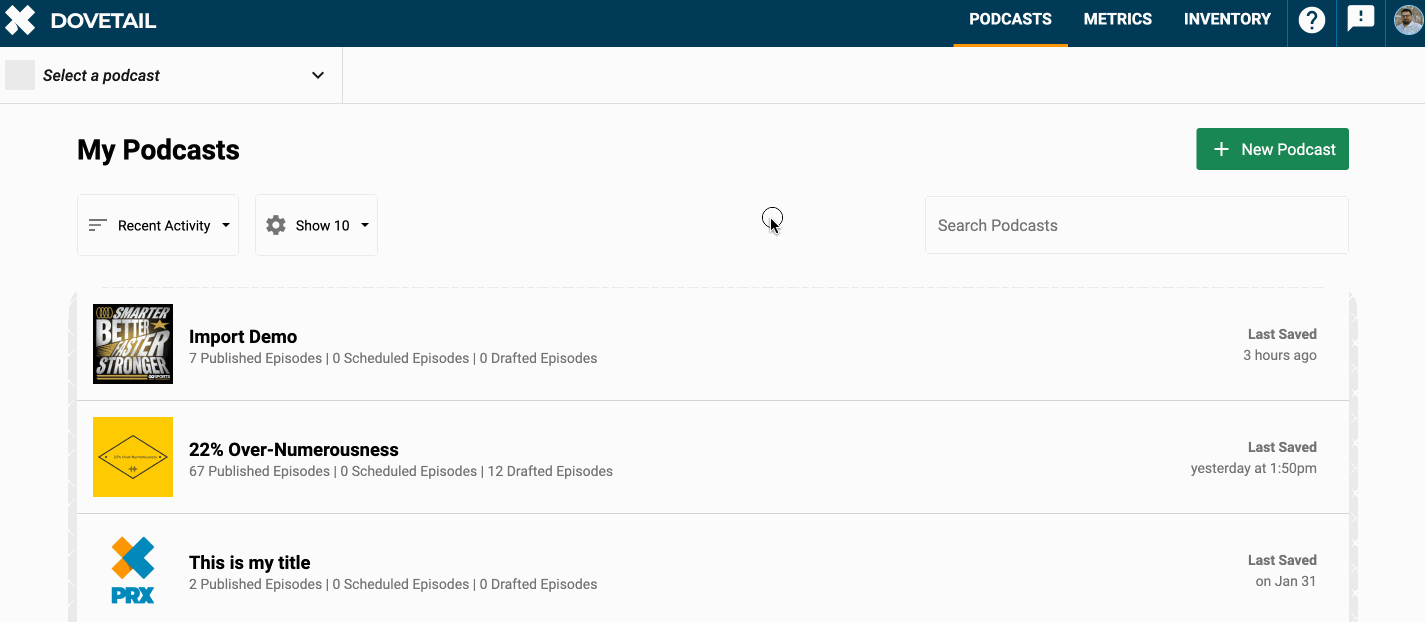Click the Dovetail X logo icon
The width and height of the screenshot is (1425, 622).
pos(20,20)
